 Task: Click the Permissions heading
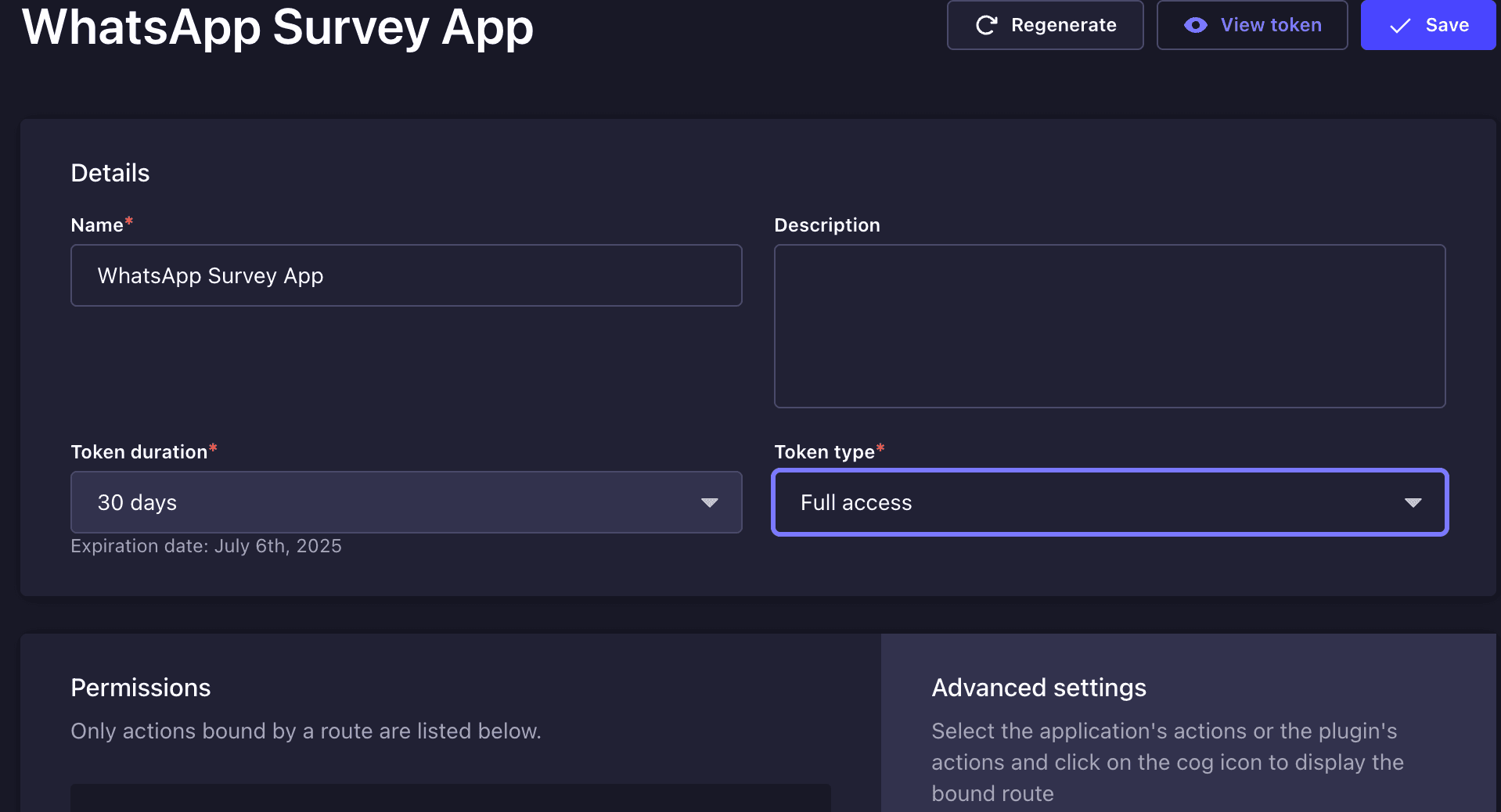141,688
